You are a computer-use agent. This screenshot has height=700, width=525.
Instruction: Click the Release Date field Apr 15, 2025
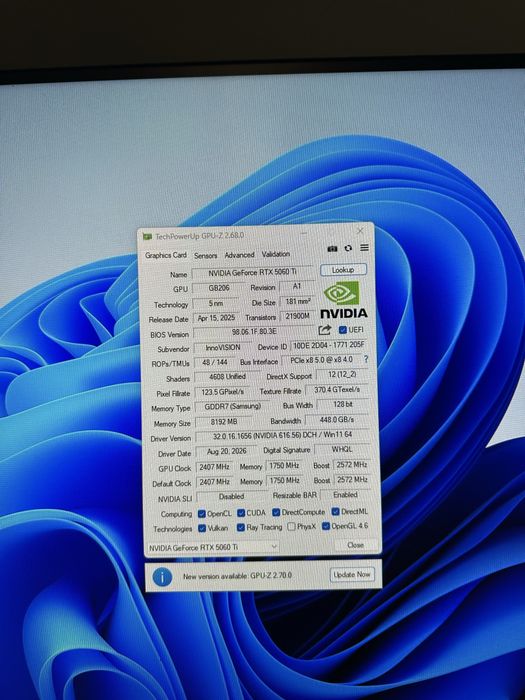[216, 318]
